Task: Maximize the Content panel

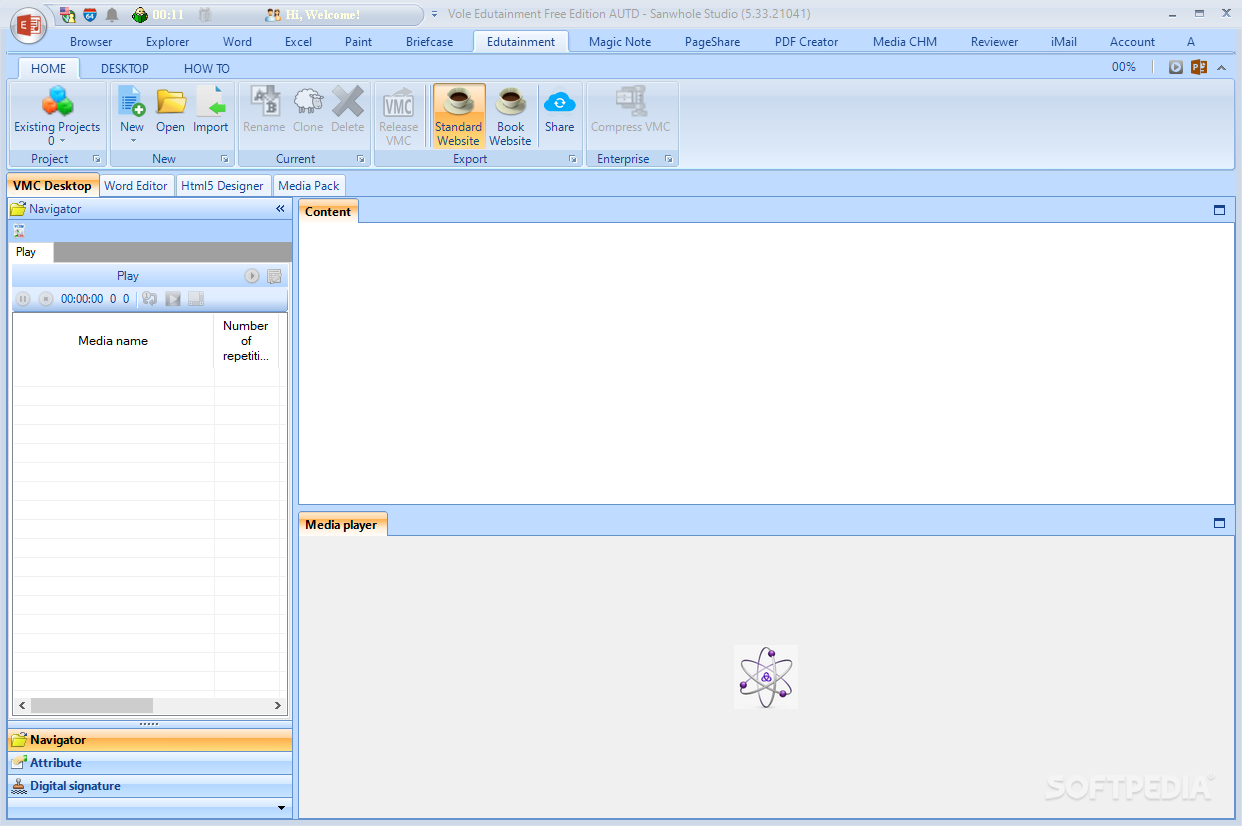Action: coord(1219,211)
